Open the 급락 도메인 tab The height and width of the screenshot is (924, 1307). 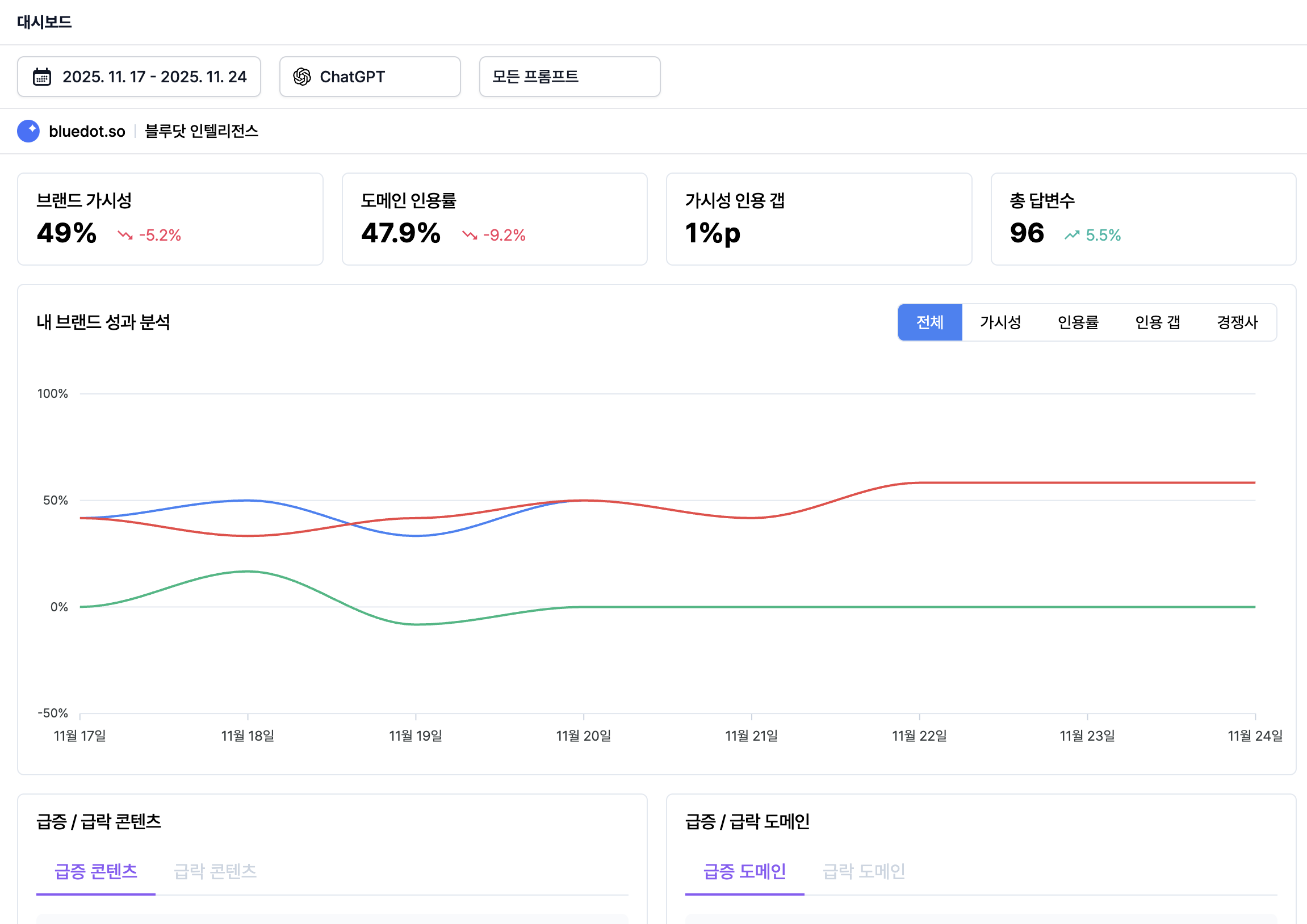(x=864, y=871)
